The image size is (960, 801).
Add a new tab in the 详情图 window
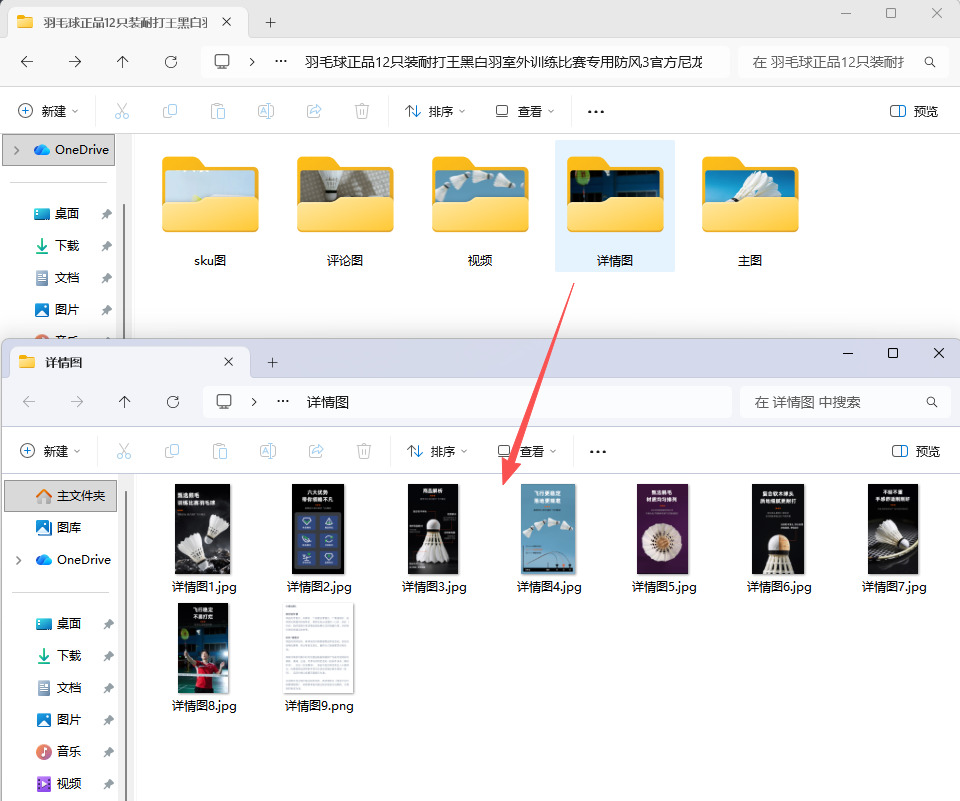(x=272, y=363)
